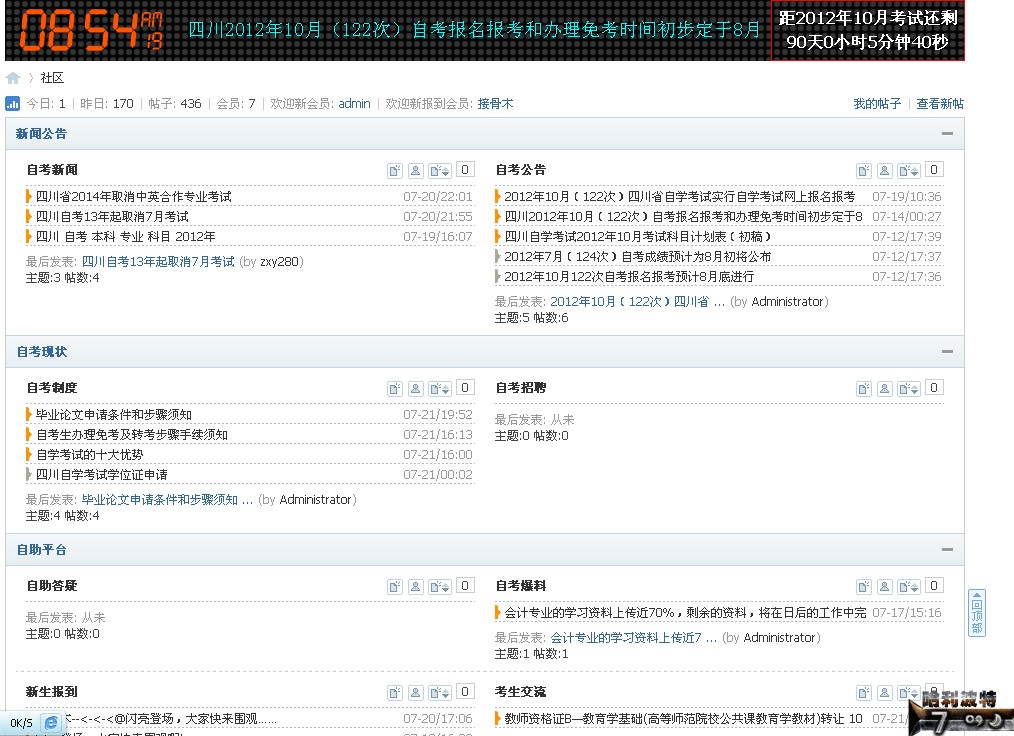This screenshot has height=736, width=1014.
Task: Click sort-posts icon for 自考爆料 board
Action: pyautogui.click(x=909, y=587)
